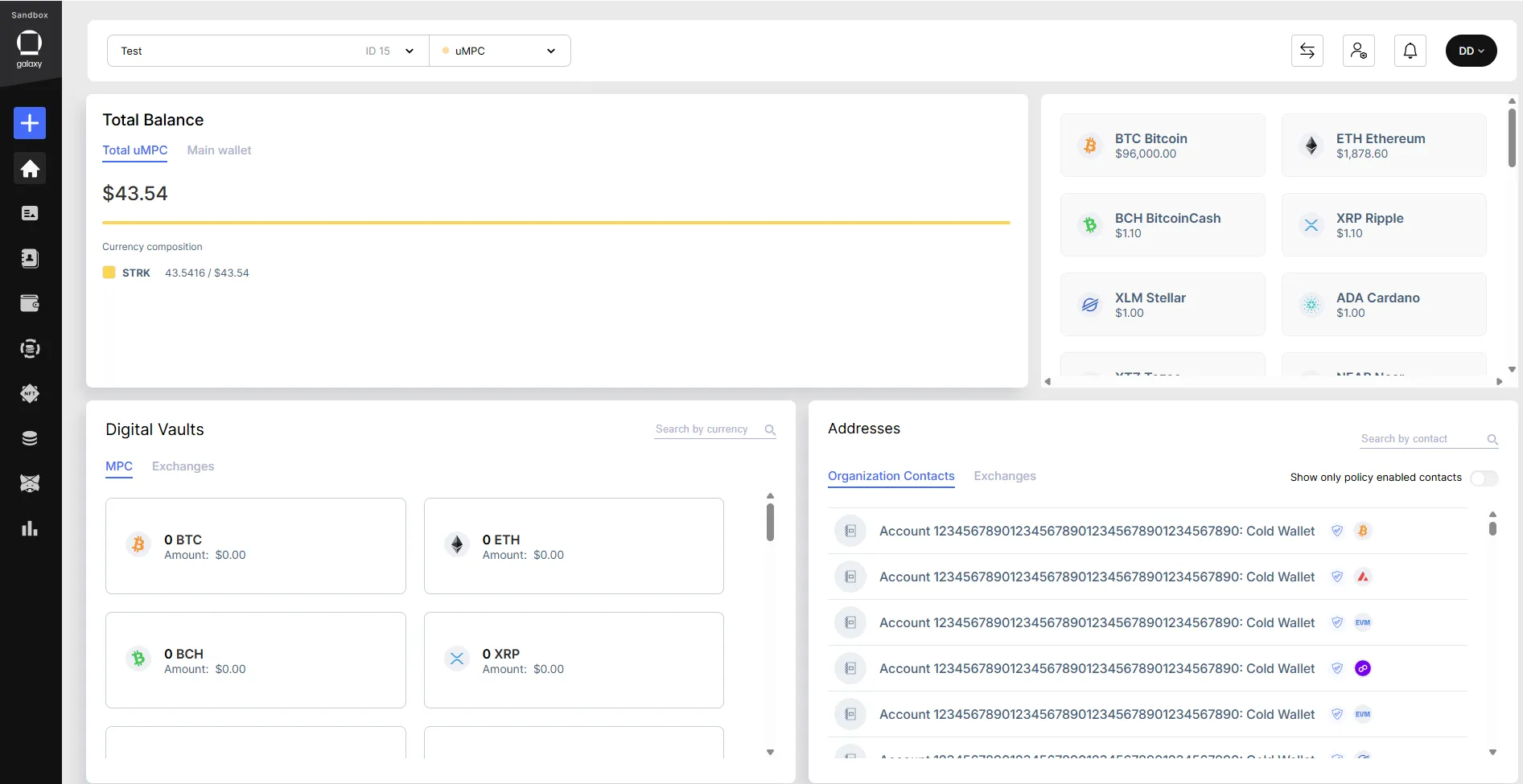
Task: Open the uMPC wallet type dropdown
Action: 500,51
